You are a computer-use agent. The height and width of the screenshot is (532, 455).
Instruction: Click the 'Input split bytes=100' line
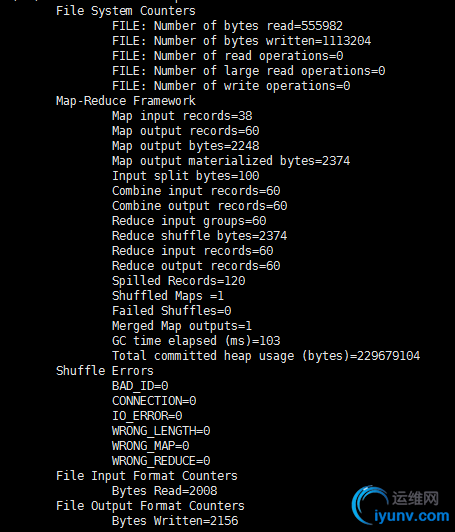point(186,176)
